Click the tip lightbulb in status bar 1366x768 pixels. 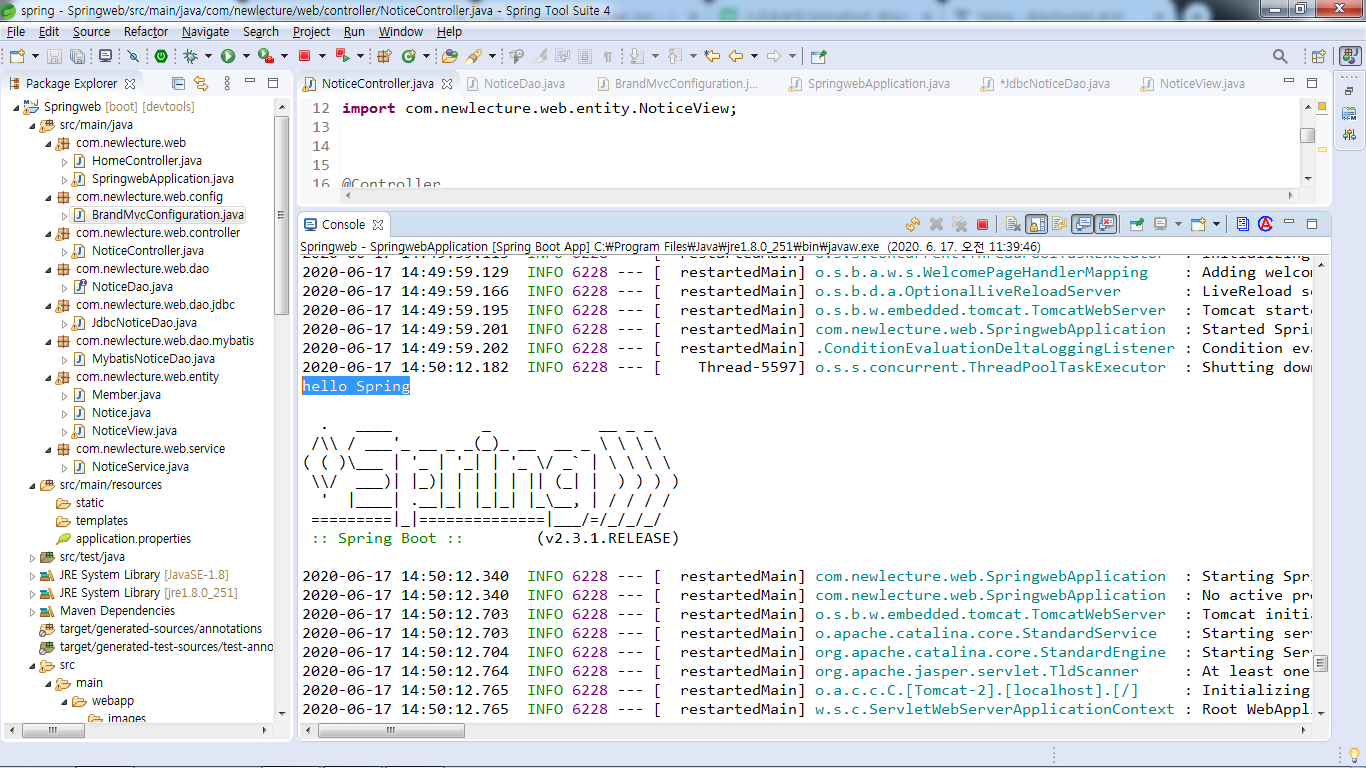pyautogui.click(x=1353, y=755)
